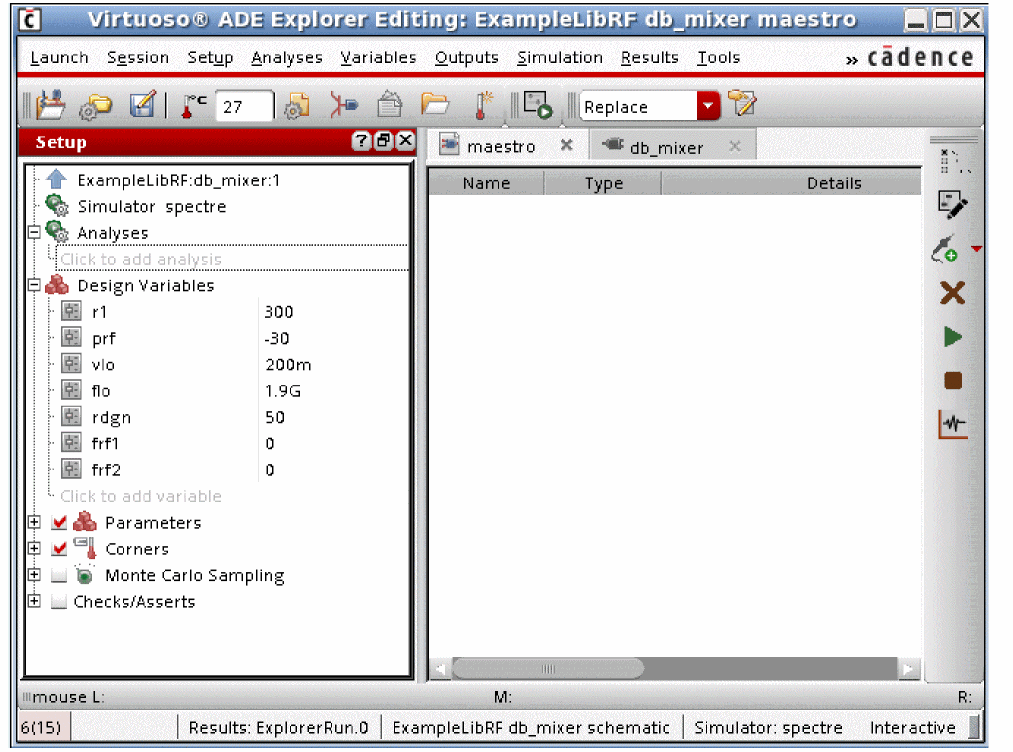Click the red transistor toolbar icon
The height and width of the screenshot is (752, 1013).
(343, 105)
